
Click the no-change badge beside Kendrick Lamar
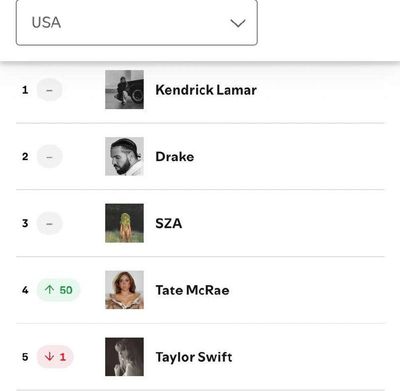click(49, 90)
